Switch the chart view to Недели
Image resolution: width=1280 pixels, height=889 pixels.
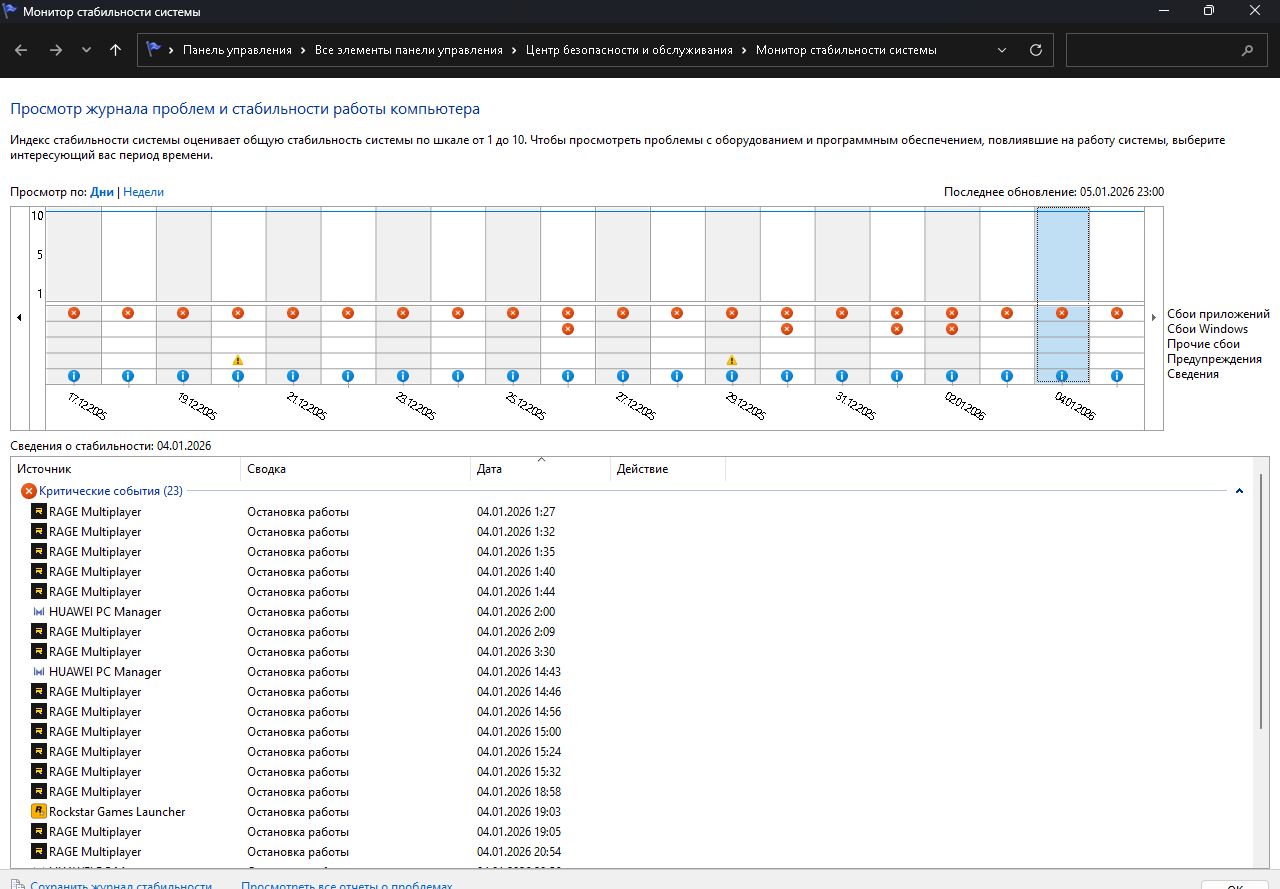(x=143, y=192)
